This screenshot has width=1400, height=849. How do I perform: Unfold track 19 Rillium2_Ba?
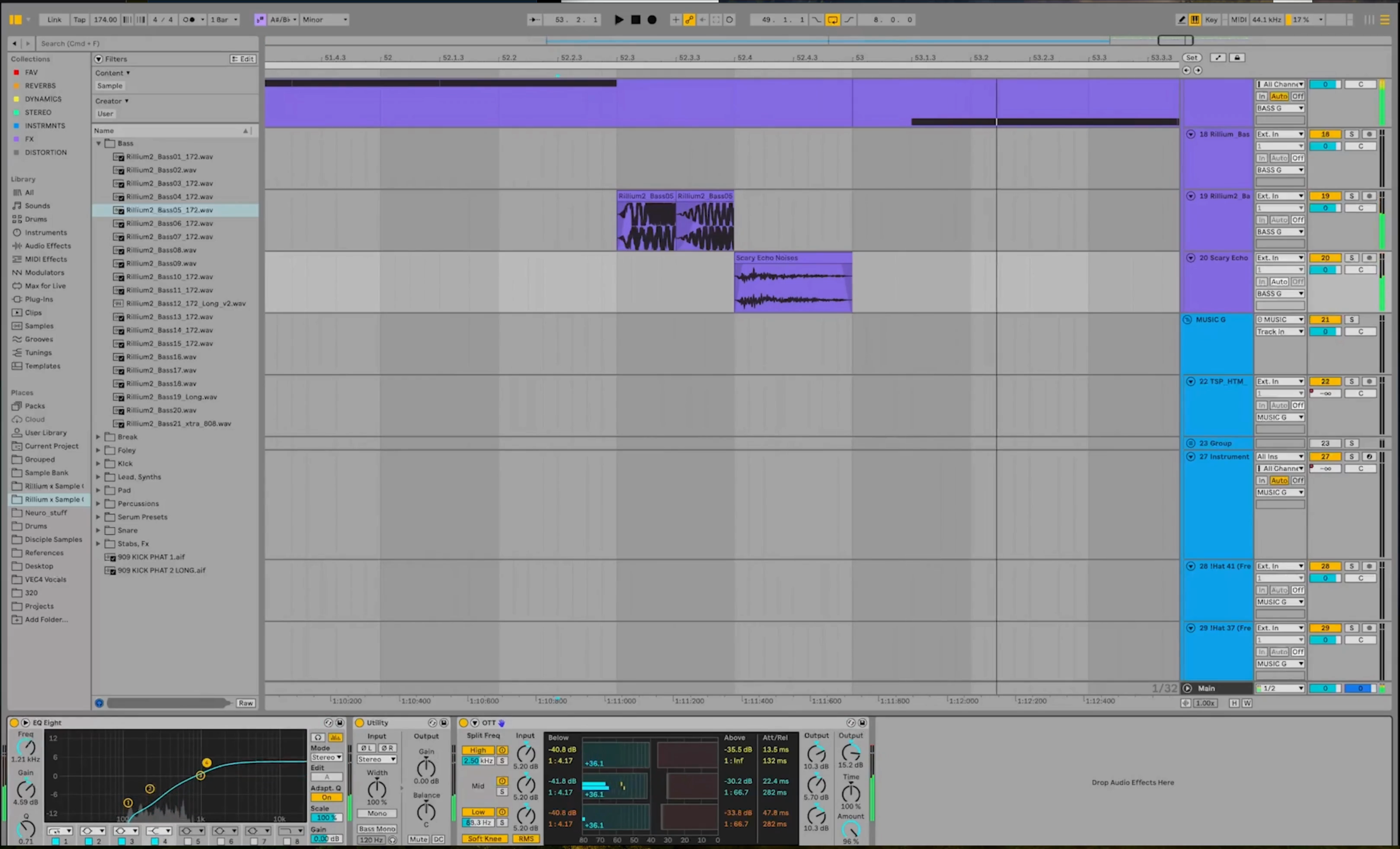[1190, 196]
